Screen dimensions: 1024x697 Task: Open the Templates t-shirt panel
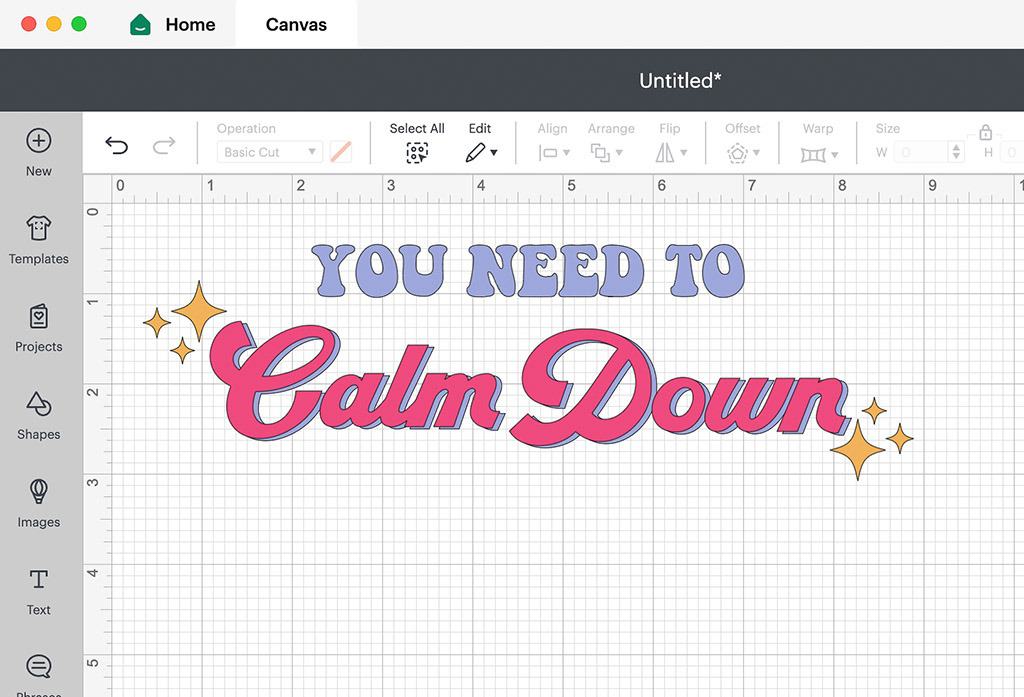39,228
